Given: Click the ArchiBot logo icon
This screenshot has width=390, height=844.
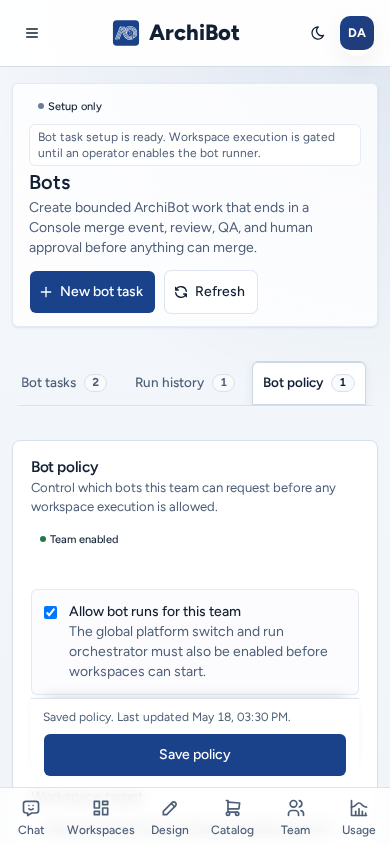Looking at the screenshot, I should [x=126, y=33].
